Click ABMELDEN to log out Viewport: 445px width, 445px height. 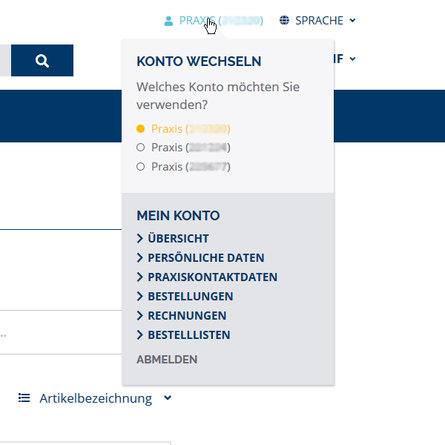(x=167, y=359)
